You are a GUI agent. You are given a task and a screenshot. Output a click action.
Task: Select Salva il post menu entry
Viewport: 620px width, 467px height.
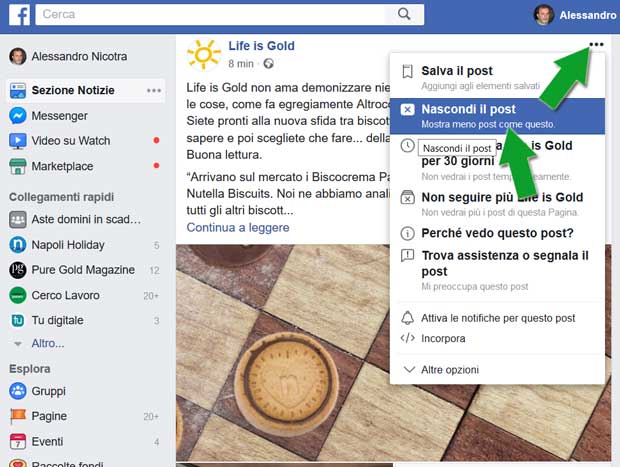pyautogui.click(x=497, y=78)
